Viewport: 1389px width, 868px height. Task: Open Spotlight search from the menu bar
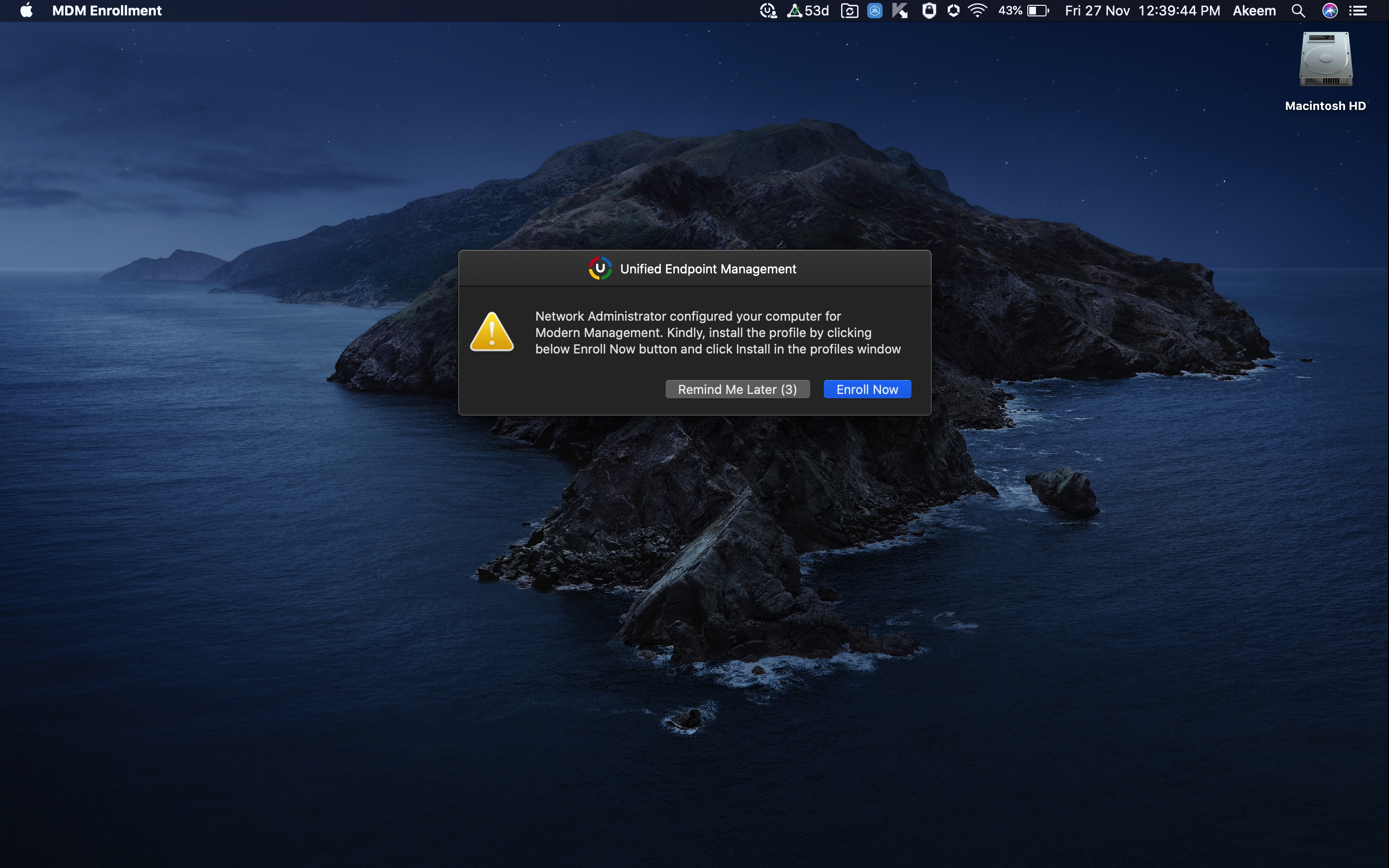click(x=1299, y=10)
